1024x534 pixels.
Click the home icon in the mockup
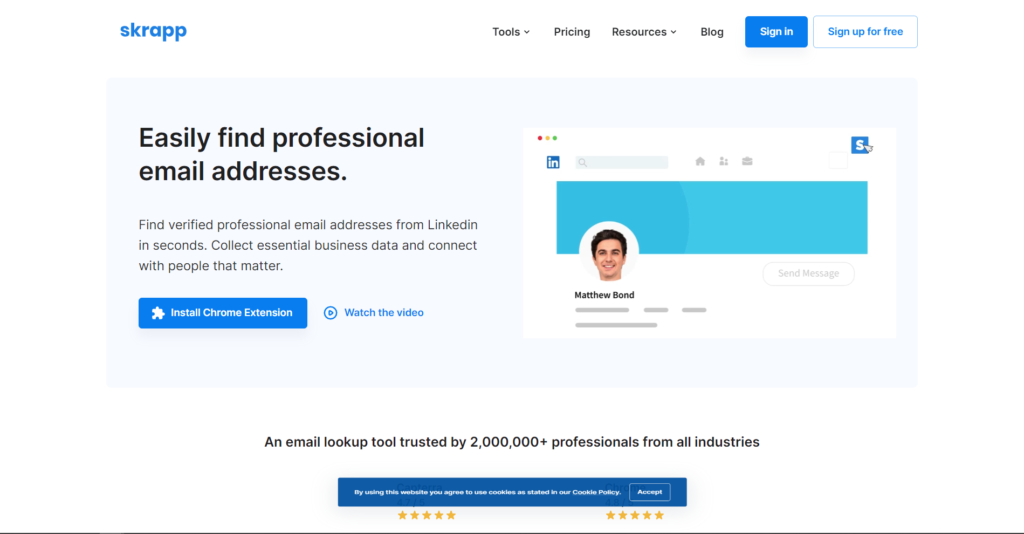tap(700, 161)
